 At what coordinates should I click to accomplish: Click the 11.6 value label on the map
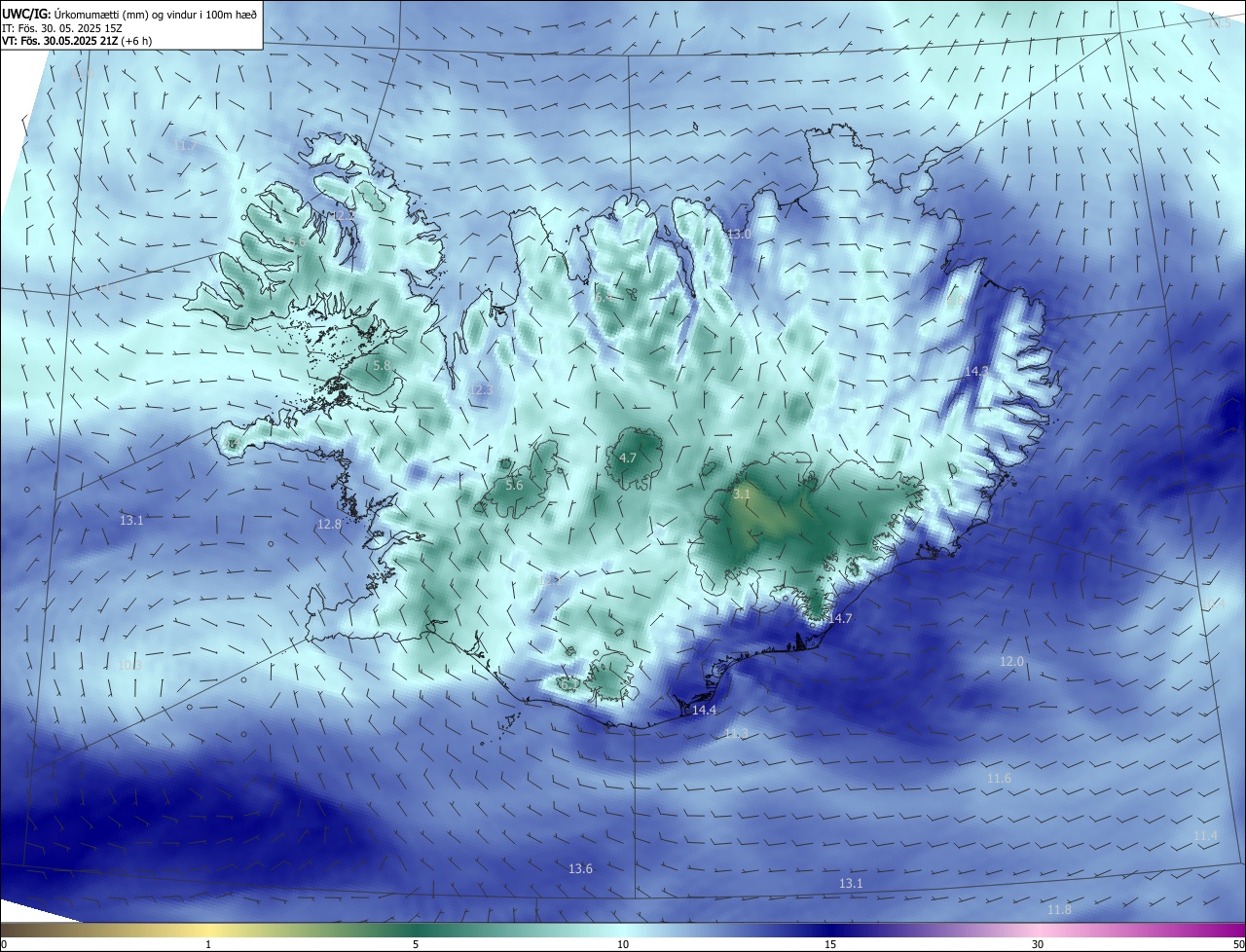[x=999, y=778]
